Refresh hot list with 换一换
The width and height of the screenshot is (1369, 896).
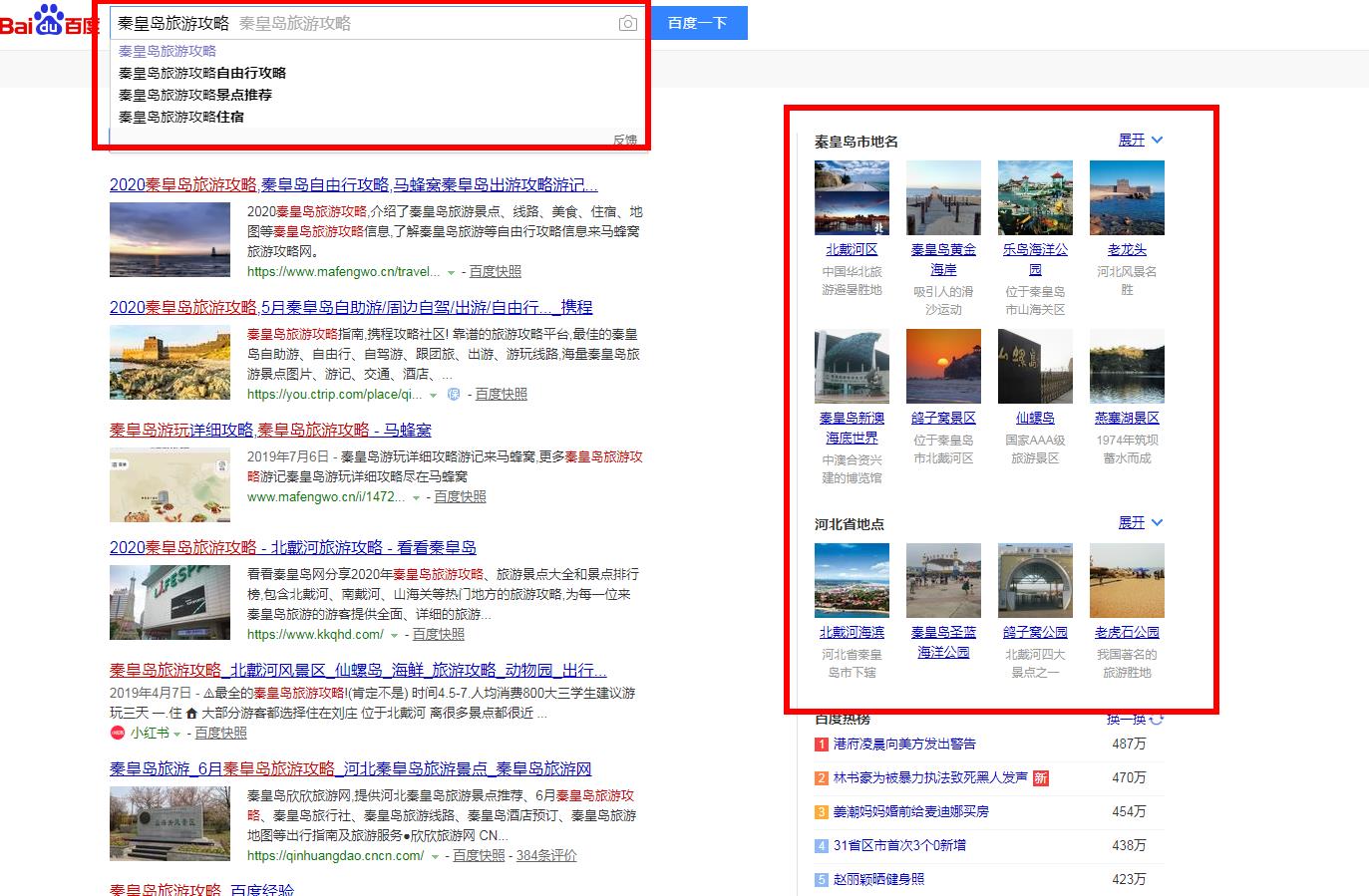pos(1135,719)
